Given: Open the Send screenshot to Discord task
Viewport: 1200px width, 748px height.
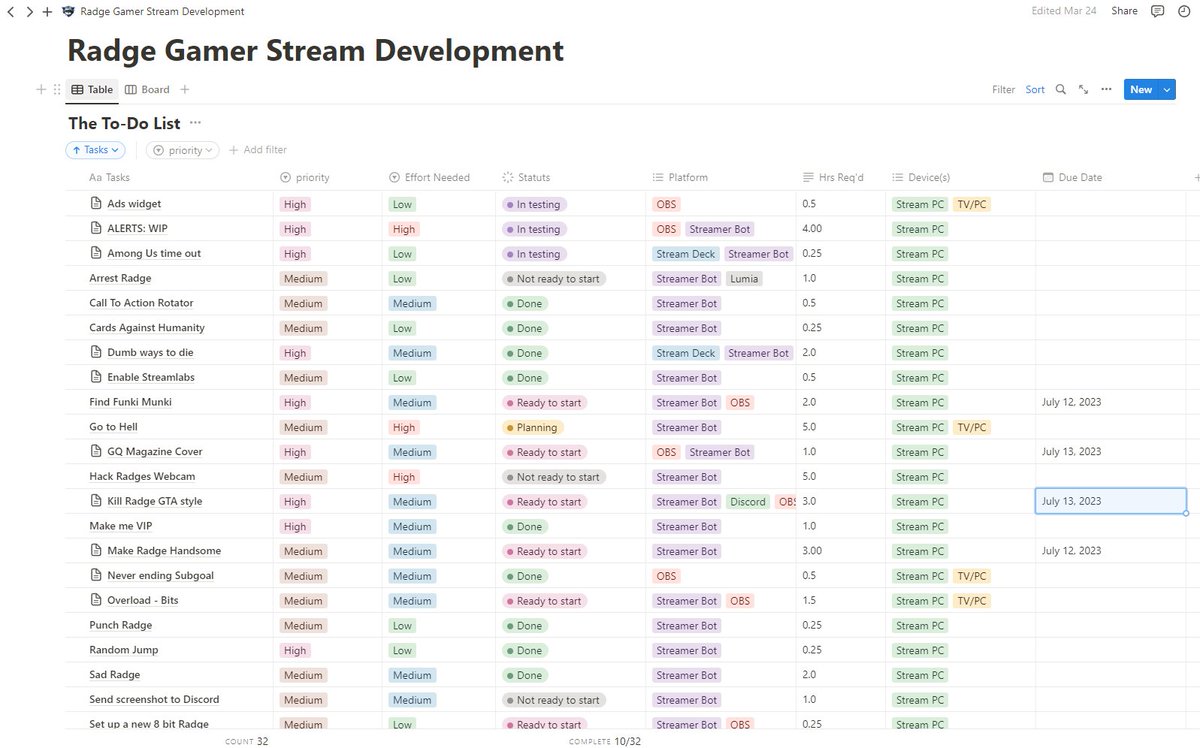Looking at the screenshot, I should pos(154,699).
